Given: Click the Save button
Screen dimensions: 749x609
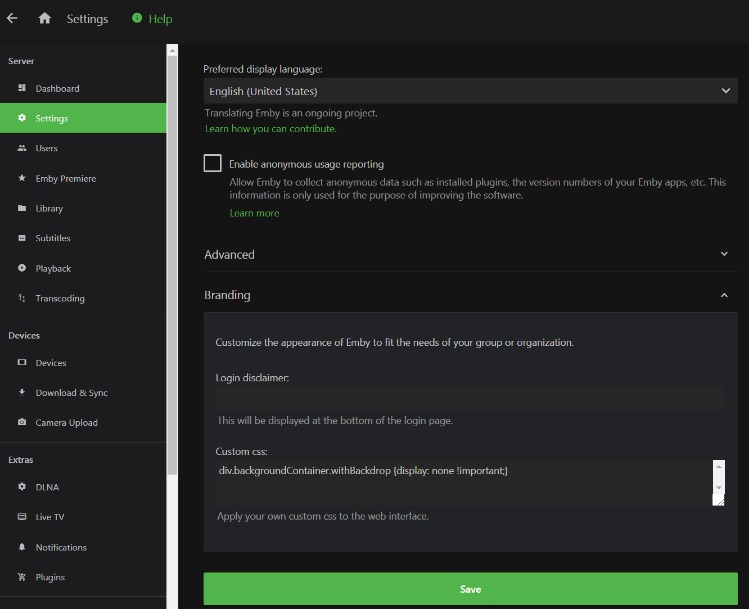Looking at the screenshot, I should 471,588.
